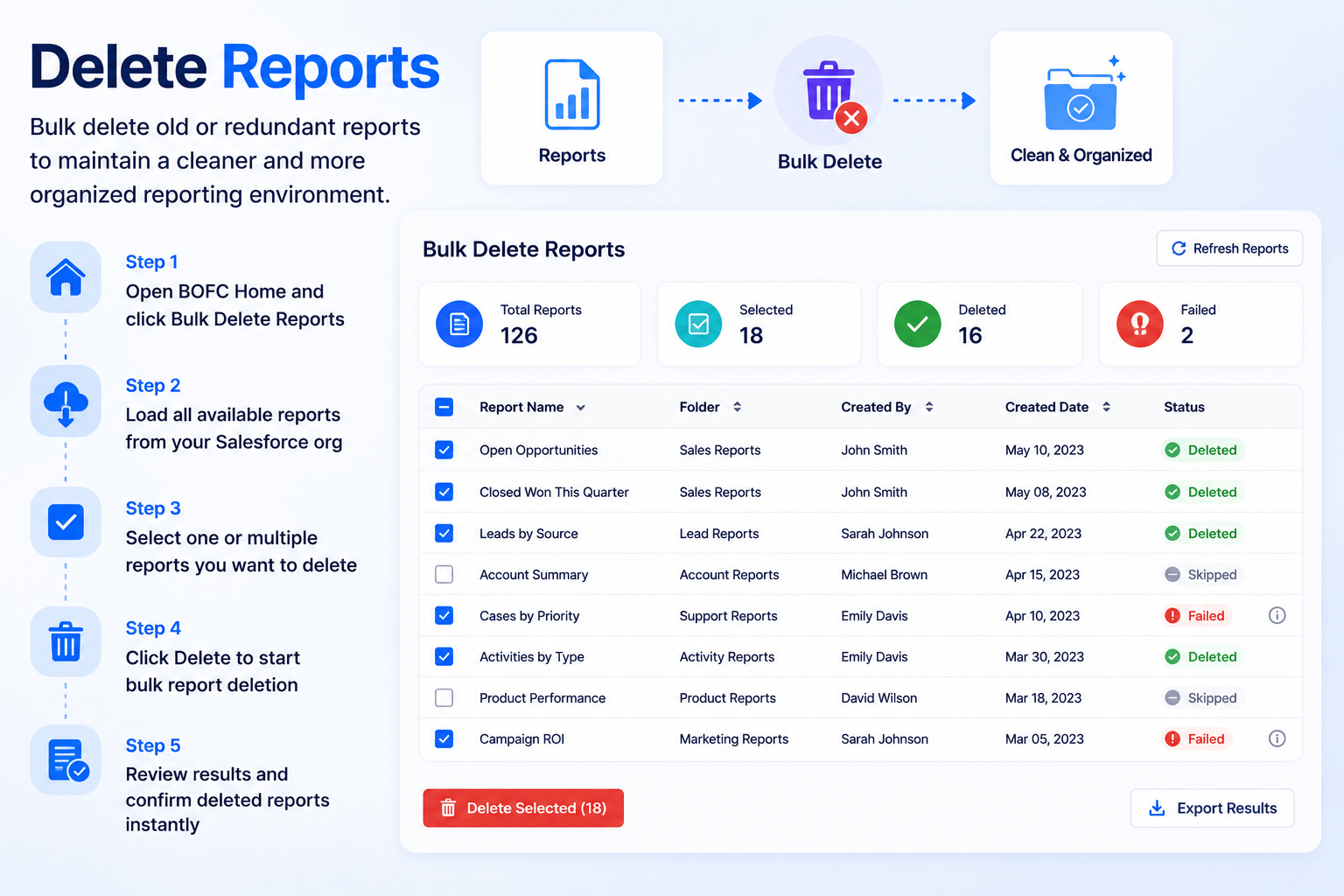Click the Deleted green checkmark icon
This screenshot has height=896, width=1344.
click(x=917, y=324)
